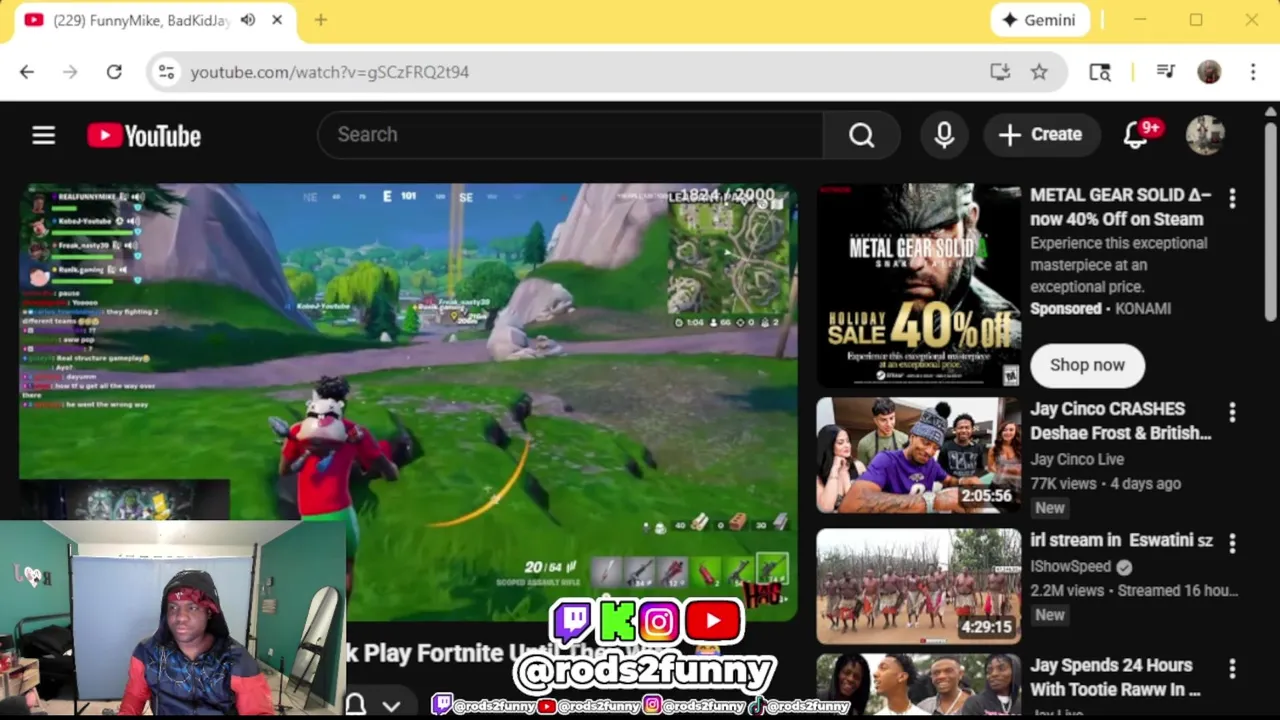Viewport: 1280px width, 720px height.
Task: Bookmark this page with star icon
Action: click(1039, 72)
